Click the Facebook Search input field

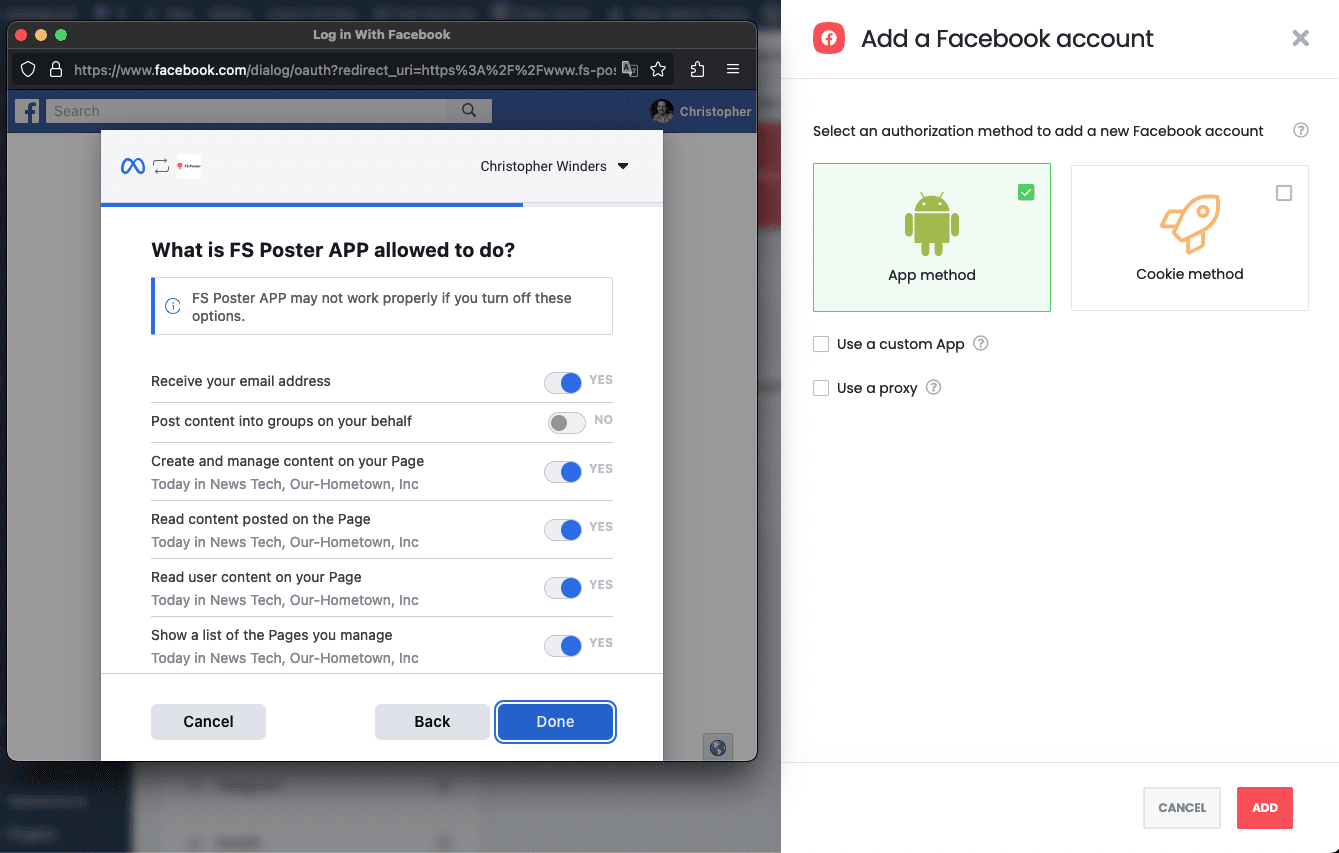tap(248, 111)
